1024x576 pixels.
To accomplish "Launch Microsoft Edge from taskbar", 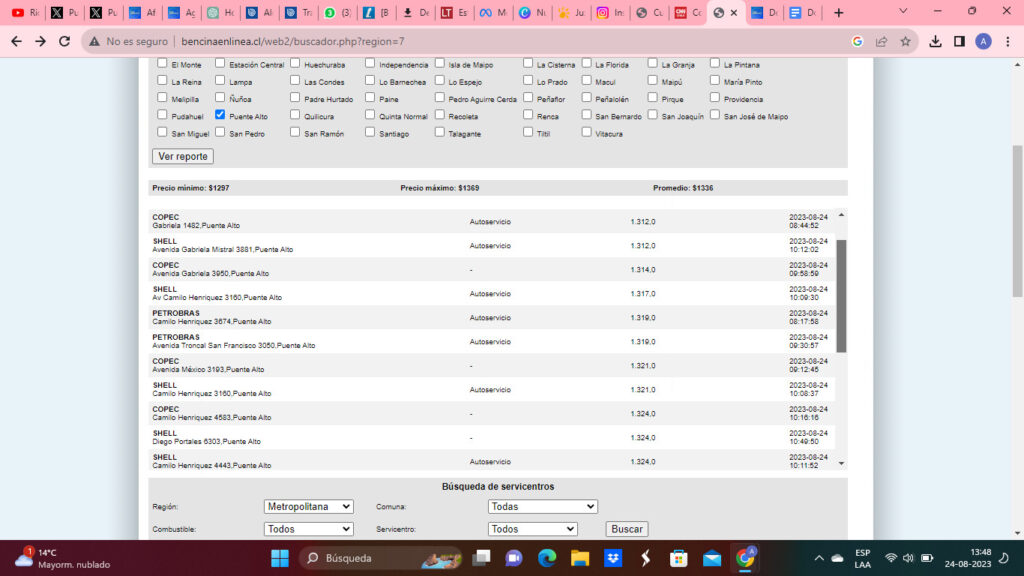I will click(x=547, y=558).
